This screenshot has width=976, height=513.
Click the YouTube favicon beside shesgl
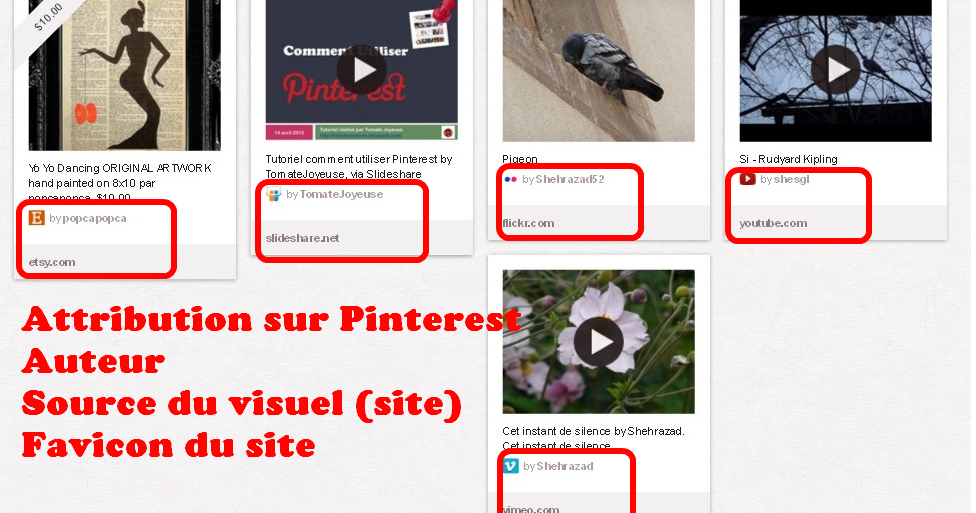pyautogui.click(x=748, y=179)
